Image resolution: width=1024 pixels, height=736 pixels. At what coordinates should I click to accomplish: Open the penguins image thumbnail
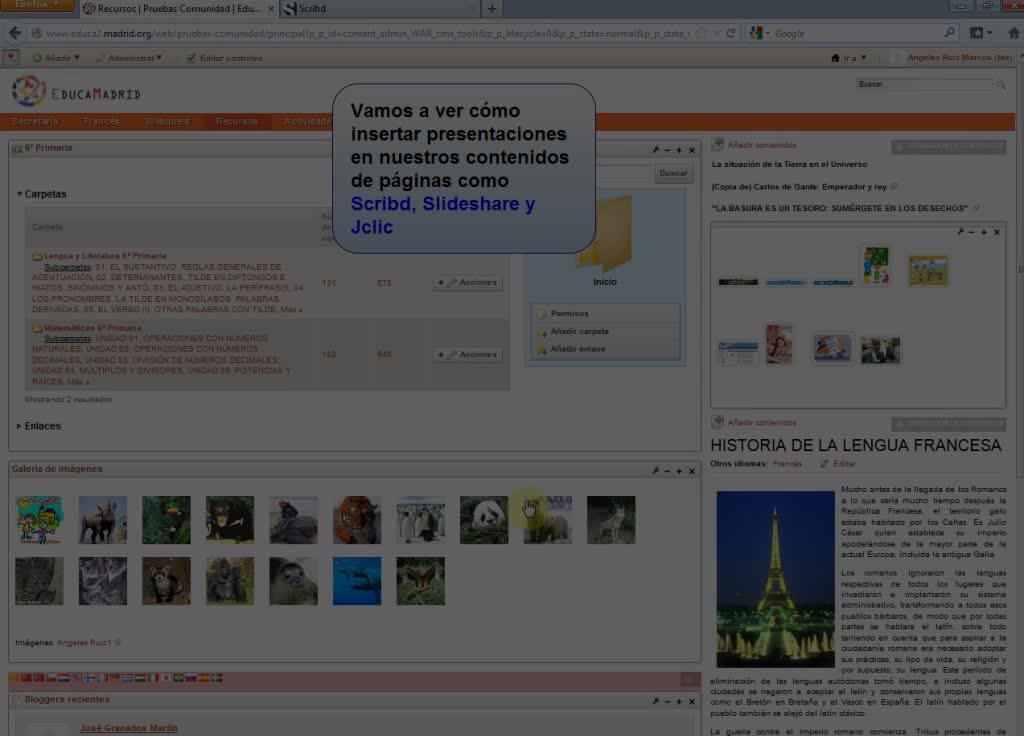(x=421, y=520)
